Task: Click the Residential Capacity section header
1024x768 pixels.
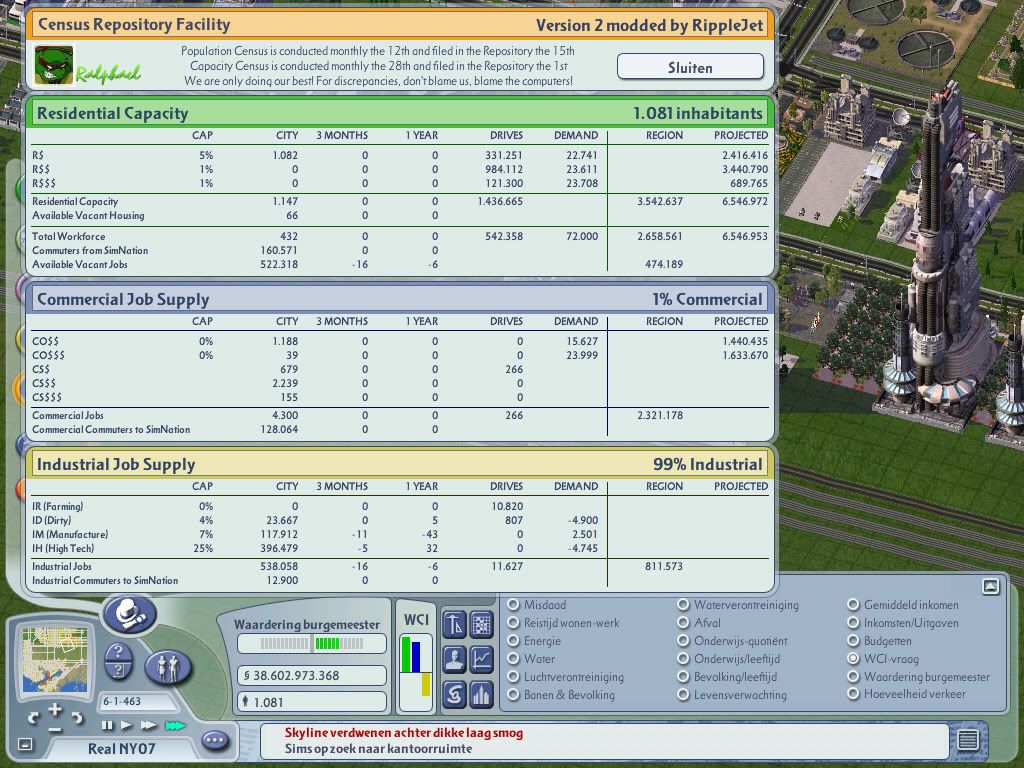Action: pos(400,113)
